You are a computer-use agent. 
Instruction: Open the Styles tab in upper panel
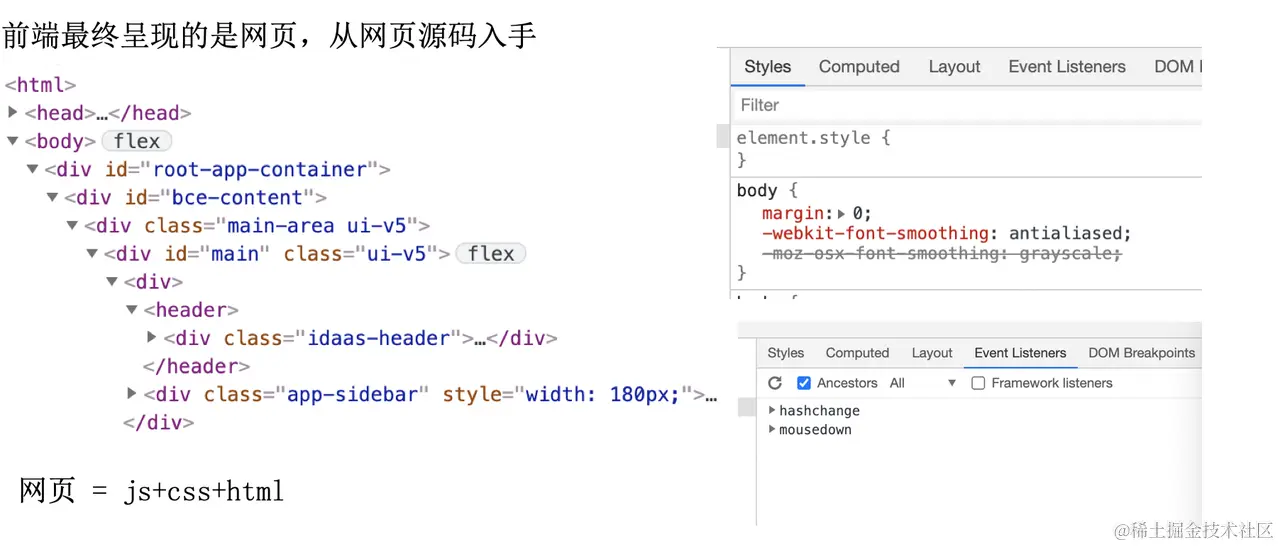click(767, 67)
